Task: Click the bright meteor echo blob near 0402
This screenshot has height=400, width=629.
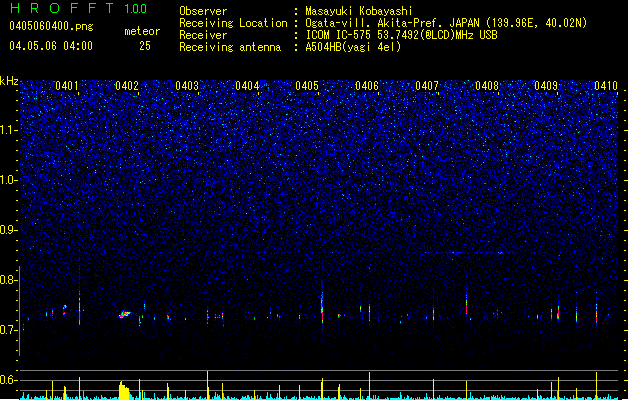Action: click(x=125, y=314)
